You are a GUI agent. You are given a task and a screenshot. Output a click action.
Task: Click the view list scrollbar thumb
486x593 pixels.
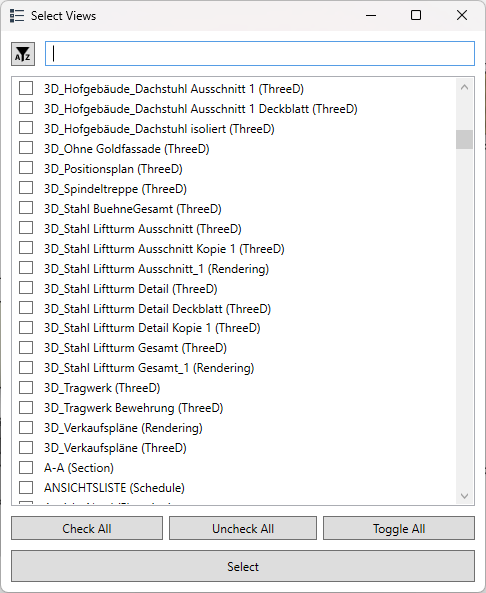pos(464,140)
